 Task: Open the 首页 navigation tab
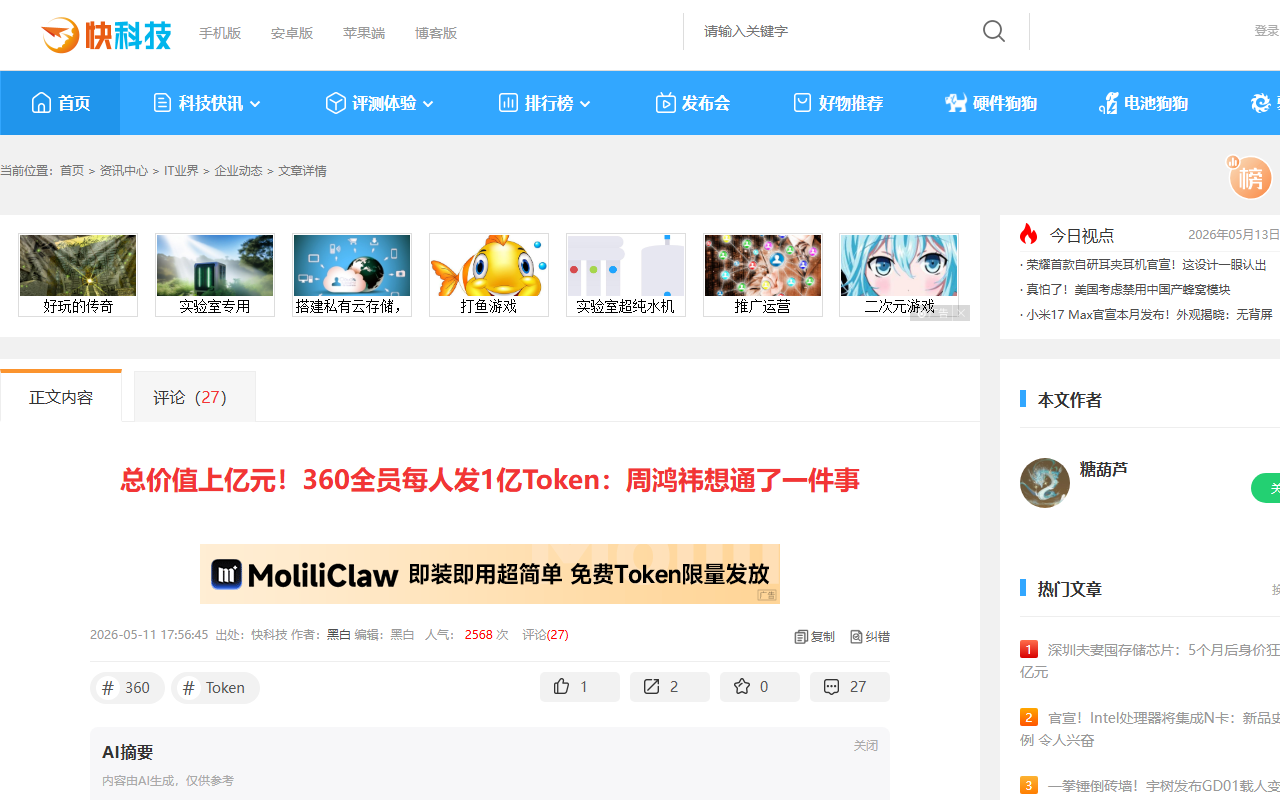point(60,103)
